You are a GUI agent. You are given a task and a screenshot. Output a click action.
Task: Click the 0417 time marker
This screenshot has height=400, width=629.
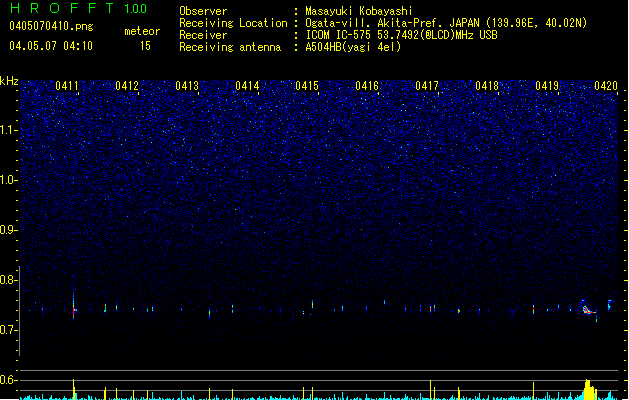[427, 86]
